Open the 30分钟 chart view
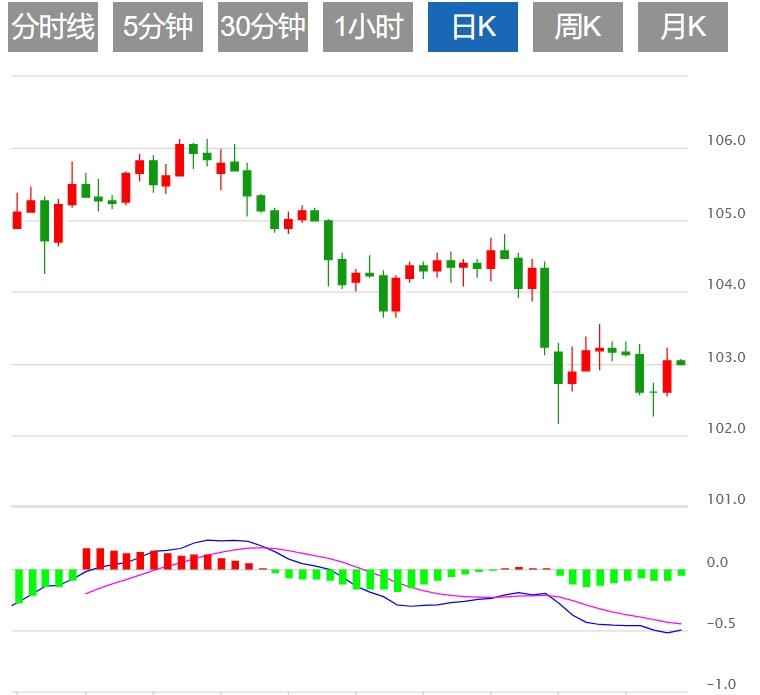The width and height of the screenshot is (760, 695). coord(262,27)
